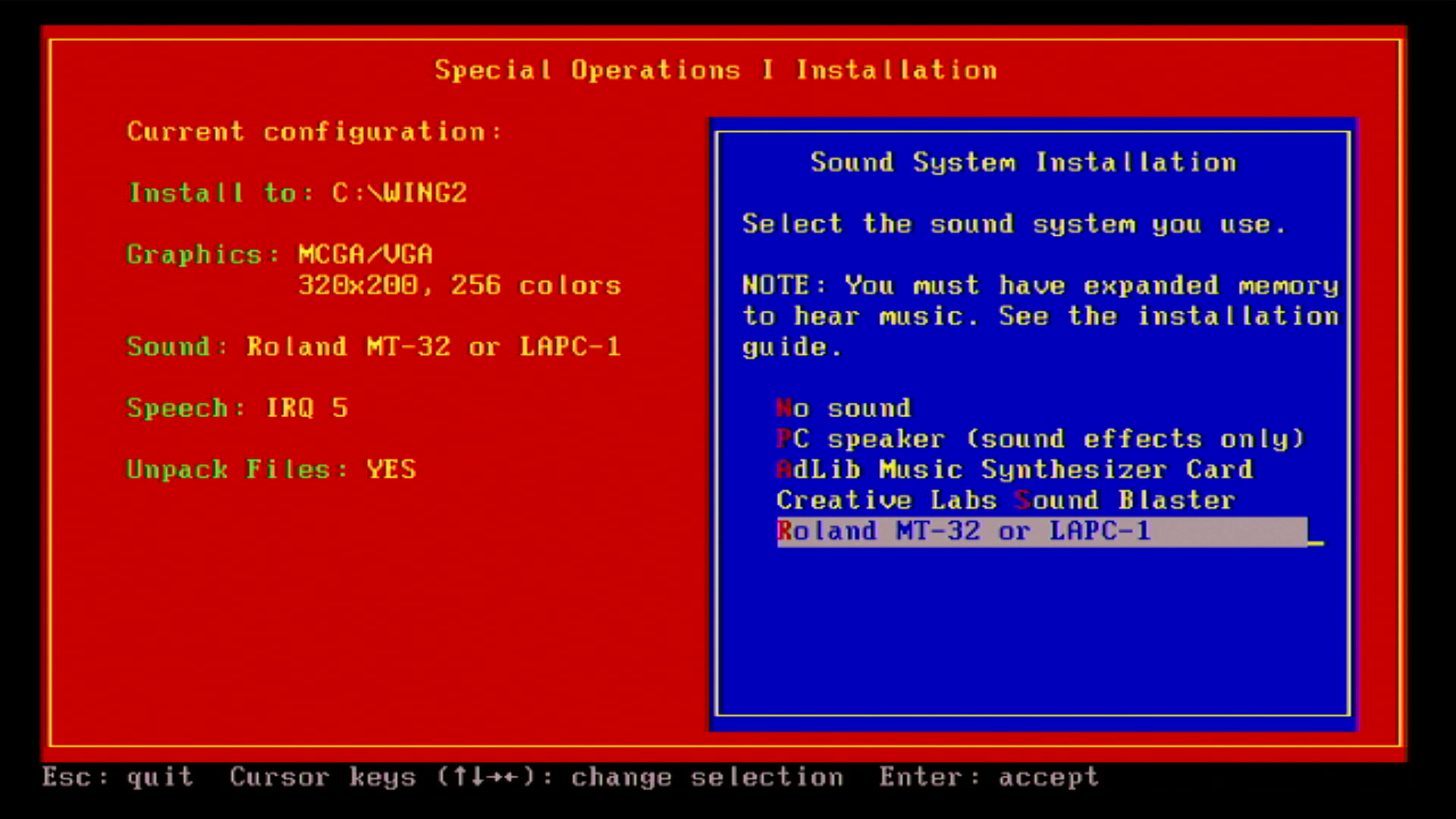The height and width of the screenshot is (819, 1456).
Task: Click the Sound System Installation title
Action: click(1023, 162)
